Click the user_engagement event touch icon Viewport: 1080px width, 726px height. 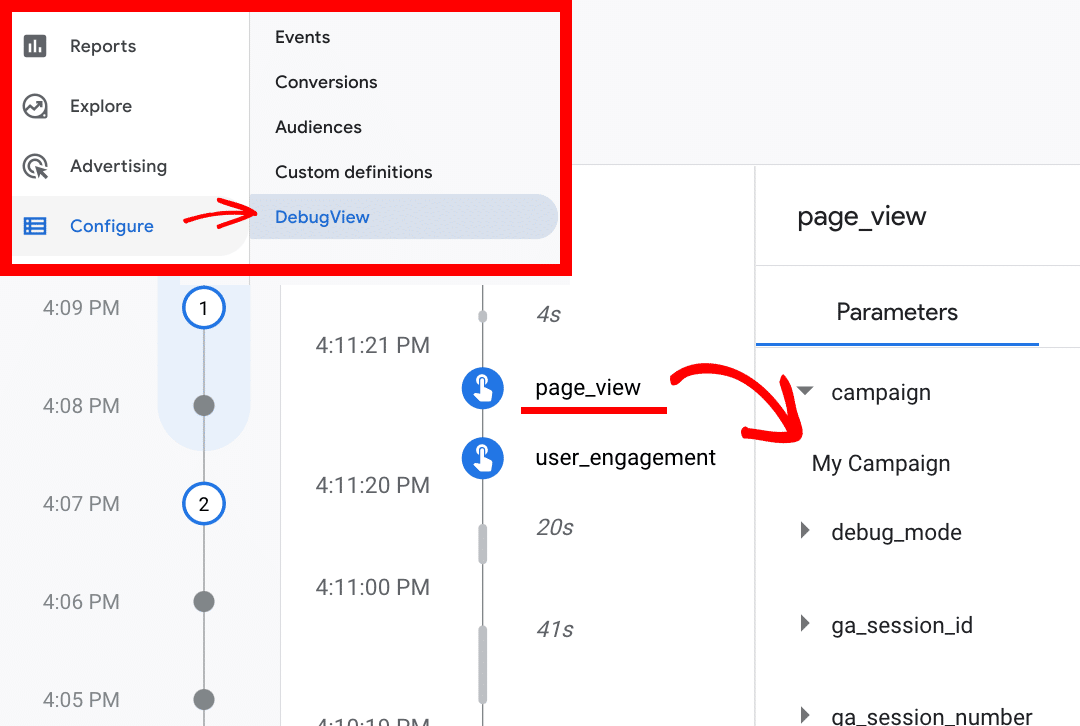coord(482,458)
